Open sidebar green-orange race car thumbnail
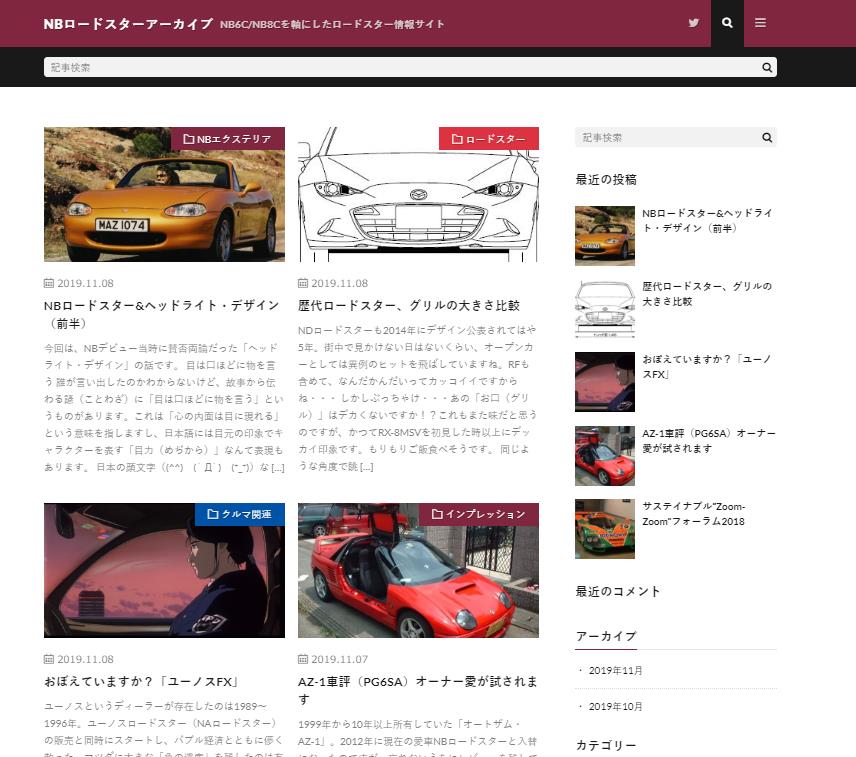 (x=605, y=529)
